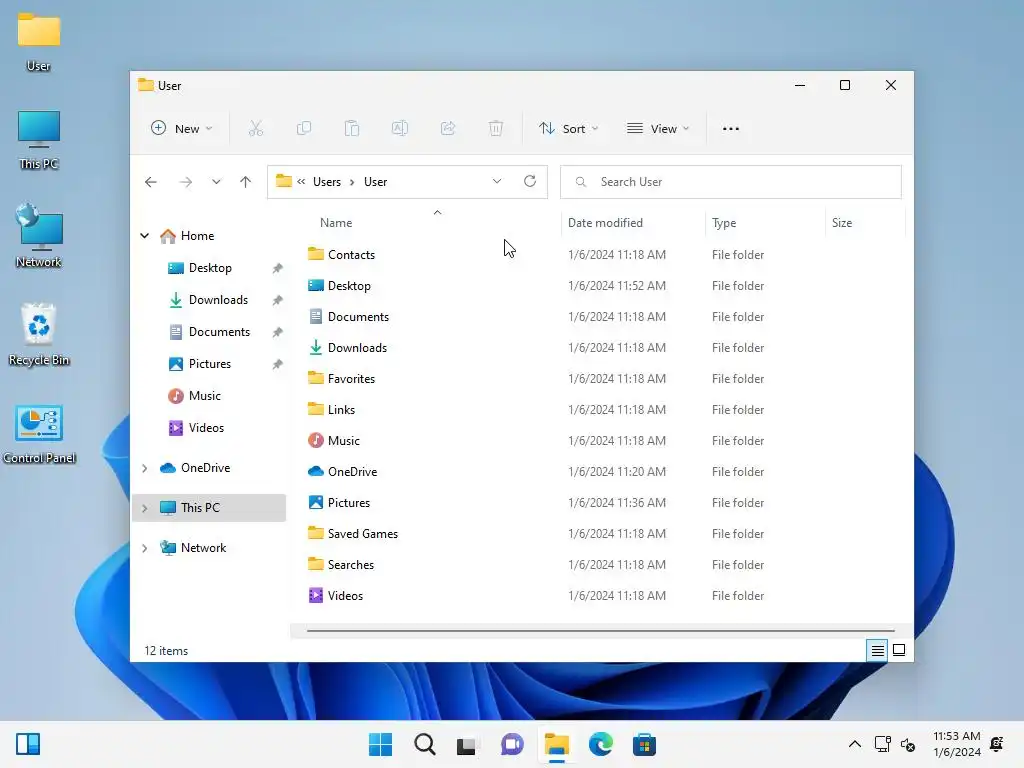1024x768 pixels.
Task: Open clock and date in taskbar
Action: point(957,744)
